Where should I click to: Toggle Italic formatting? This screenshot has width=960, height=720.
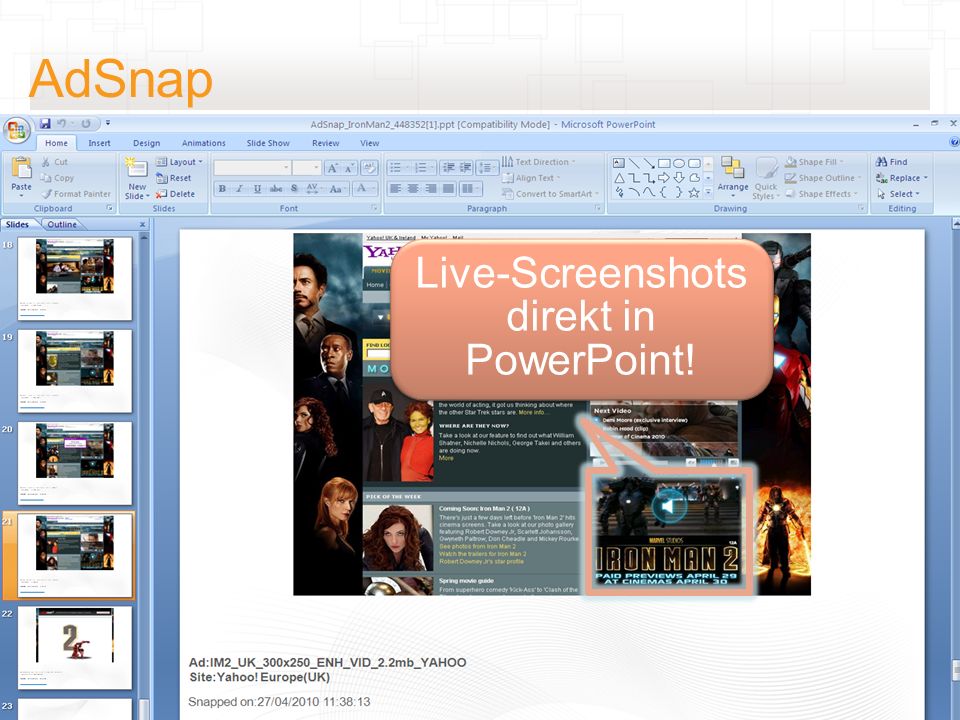click(x=240, y=189)
